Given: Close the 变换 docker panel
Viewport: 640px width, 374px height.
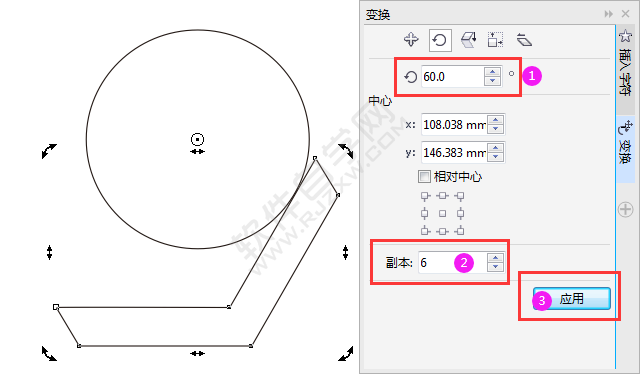Looking at the screenshot, I should 625,14.
